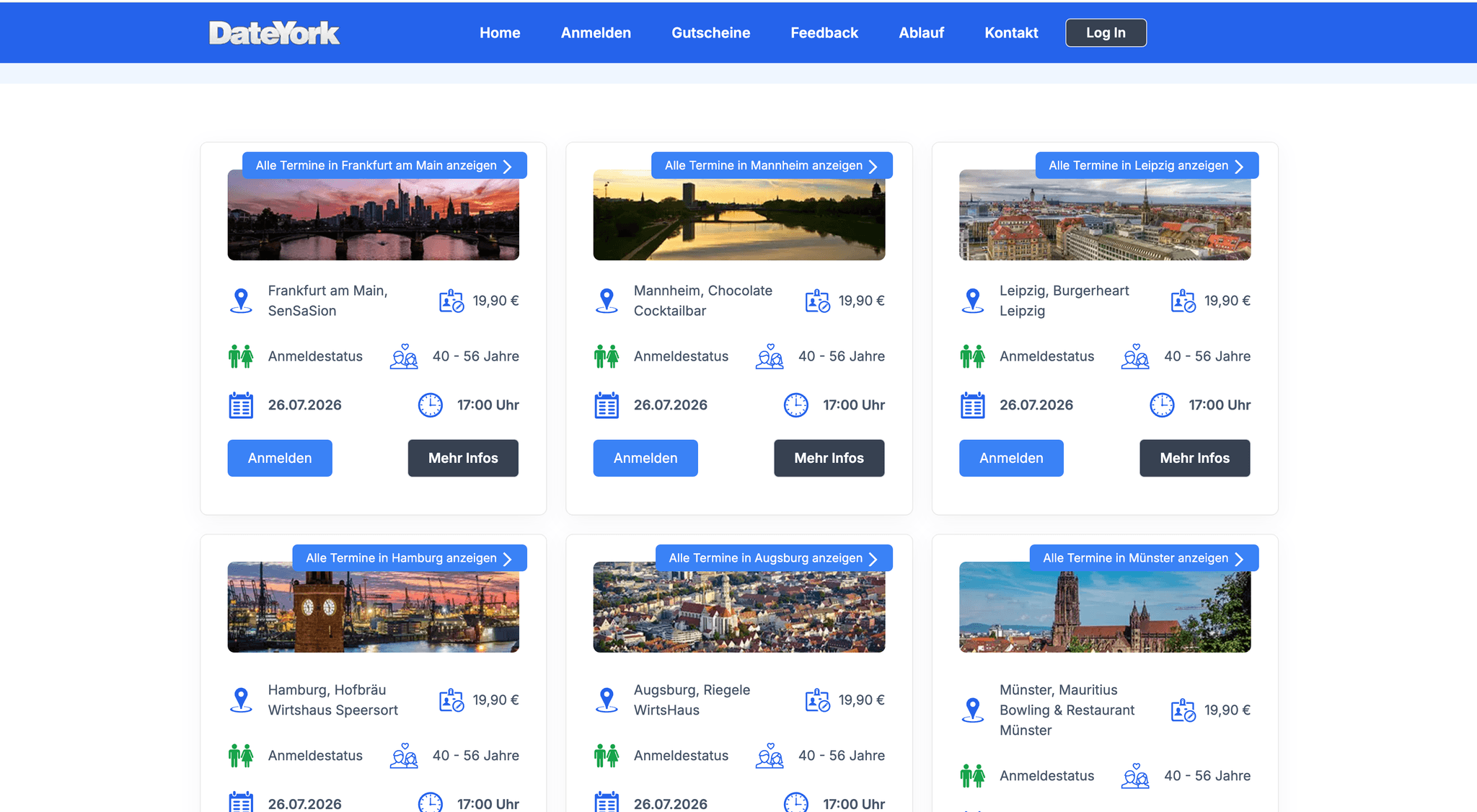Screen dimensions: 1477x812
Task: Click the price badge icon in Hamburg card
Action: point(451,700)
